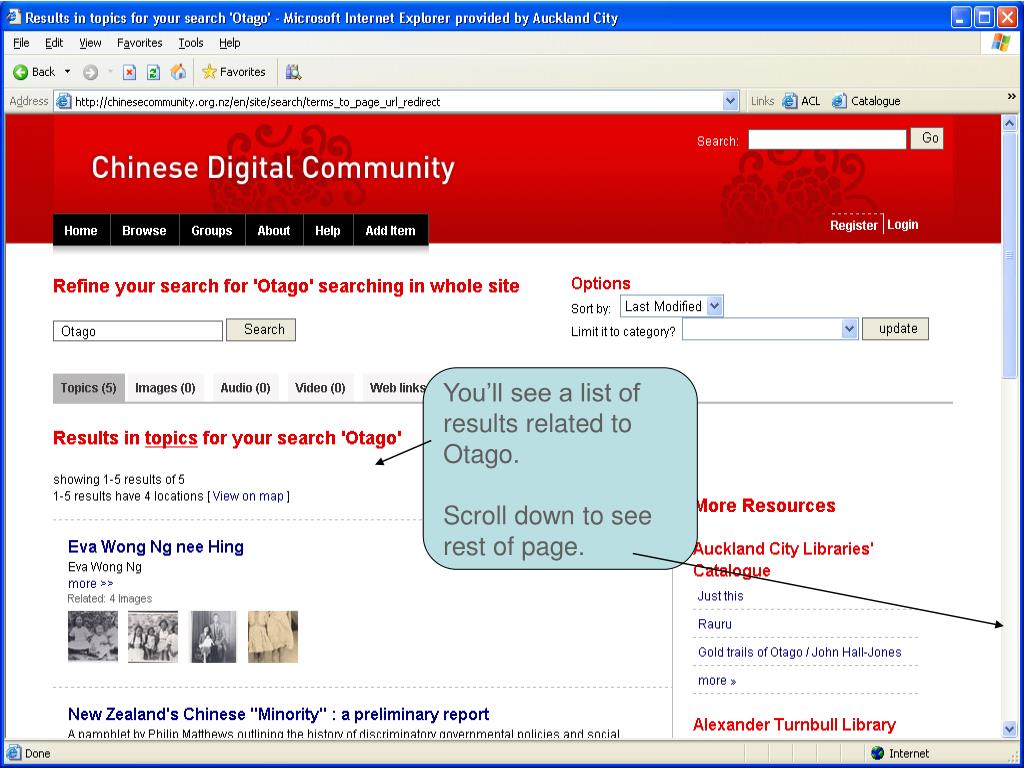Click the Login link
1024x768 pixels.
pos(903,225)
